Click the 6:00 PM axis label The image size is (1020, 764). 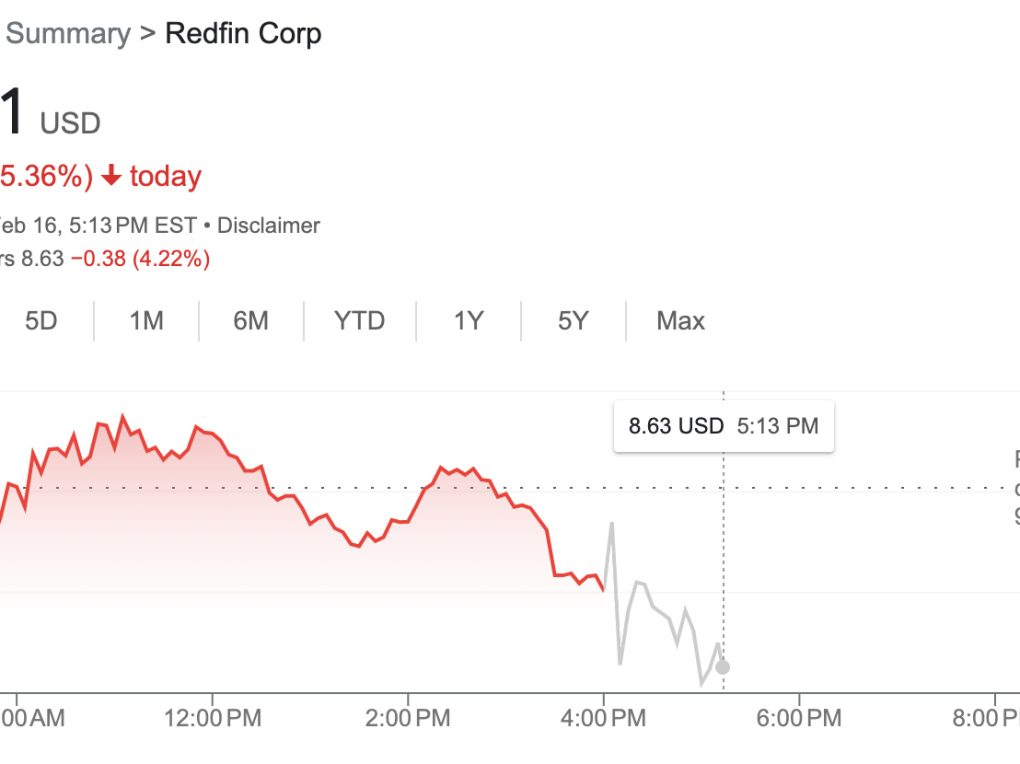[x=798, y=718]
